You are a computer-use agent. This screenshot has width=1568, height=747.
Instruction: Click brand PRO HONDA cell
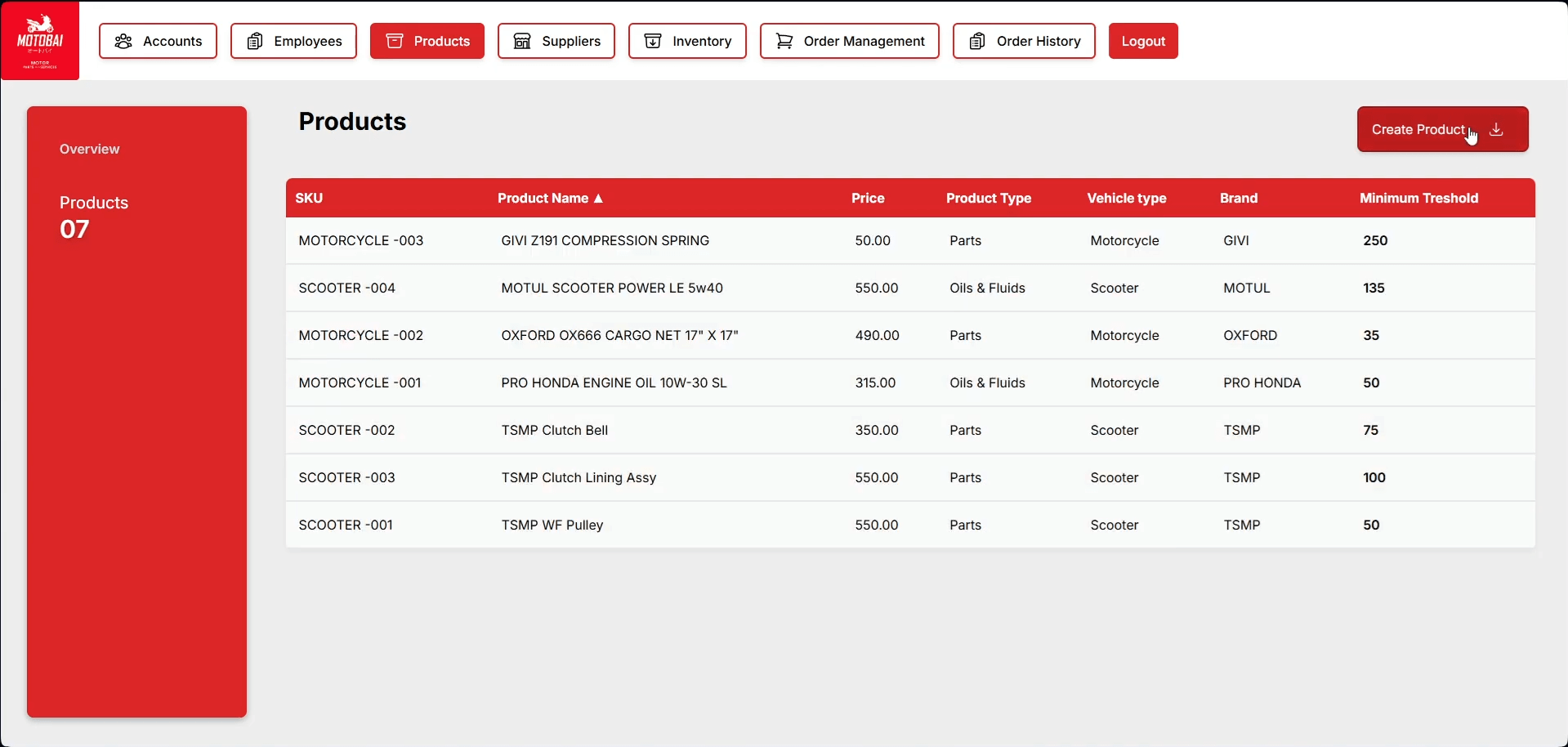pyautogui.click(x=1262, y=382)
